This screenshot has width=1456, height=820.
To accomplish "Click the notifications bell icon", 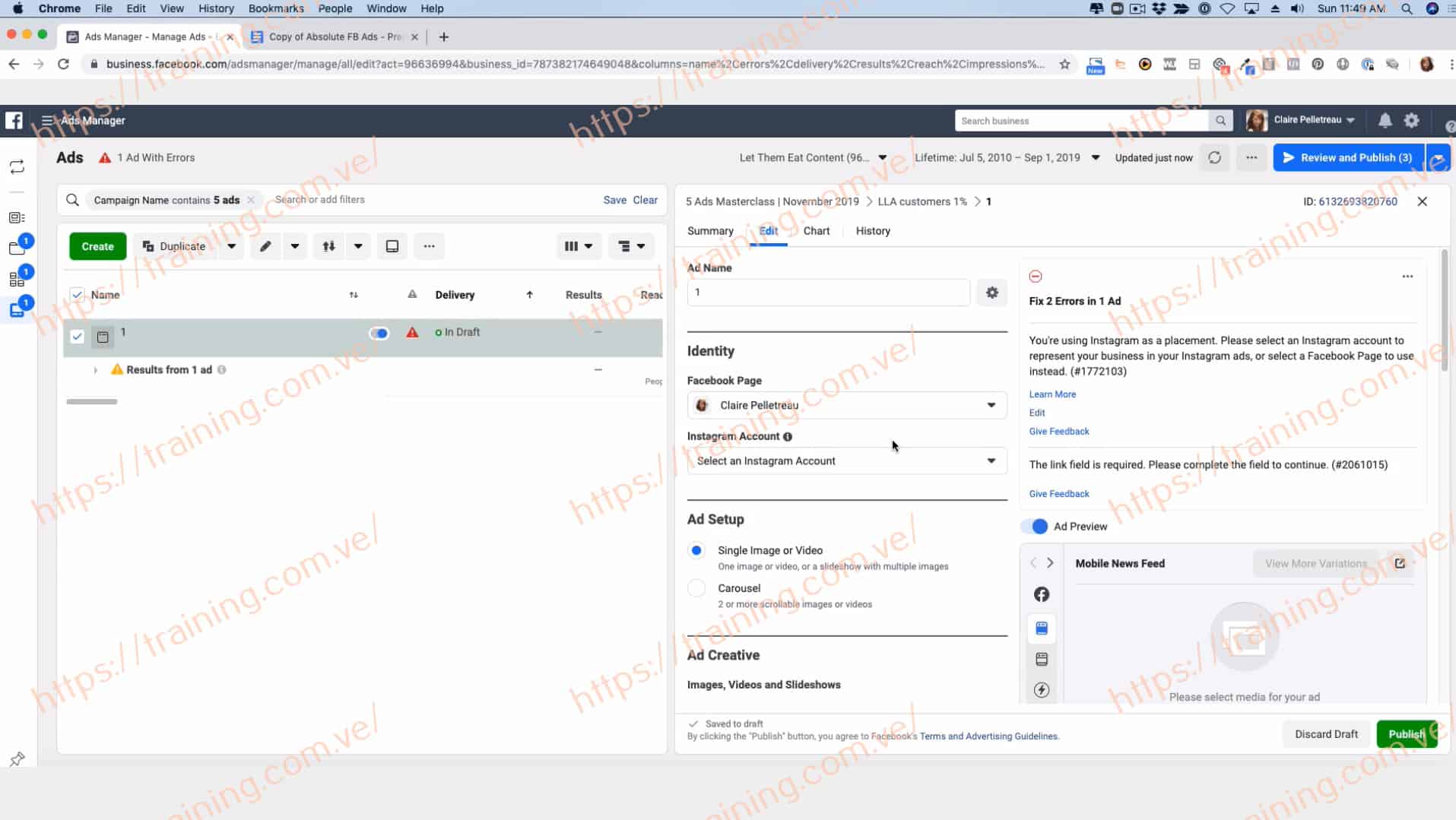I will pos(1385,120).
